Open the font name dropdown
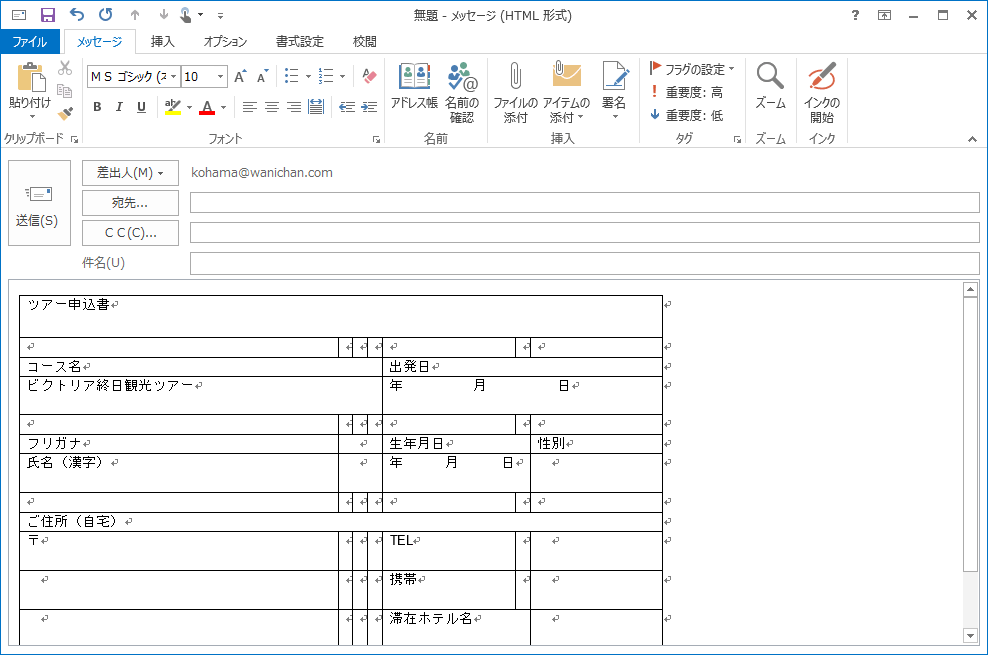 (173, 76)
